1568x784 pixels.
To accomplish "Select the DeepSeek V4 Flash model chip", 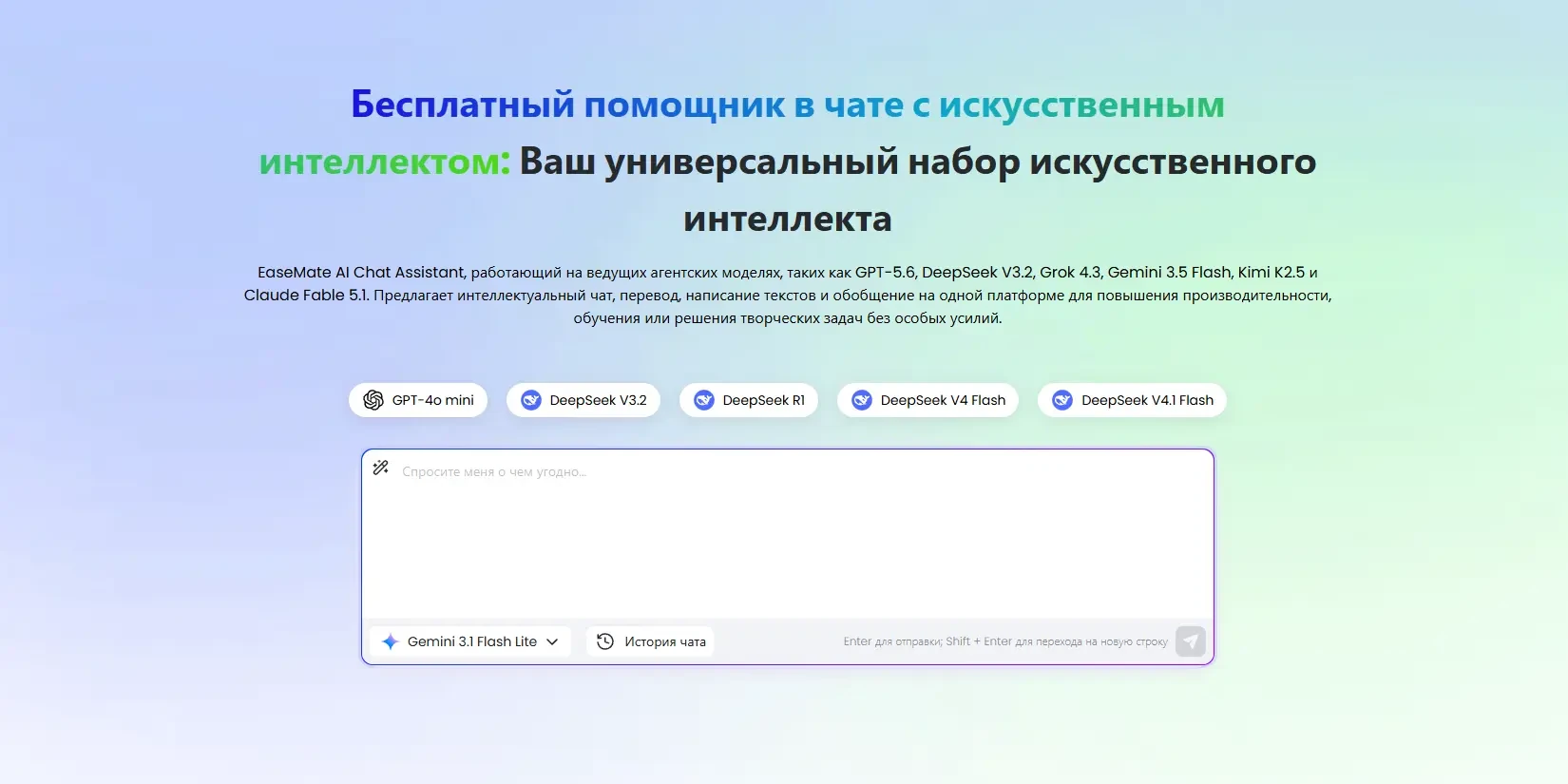I will pos(927,400).
